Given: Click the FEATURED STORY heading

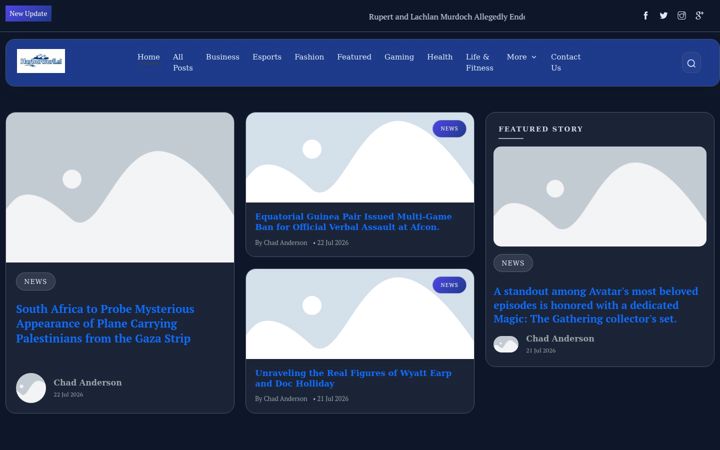Looking at the screenshot, I should [x=541, y=129].
